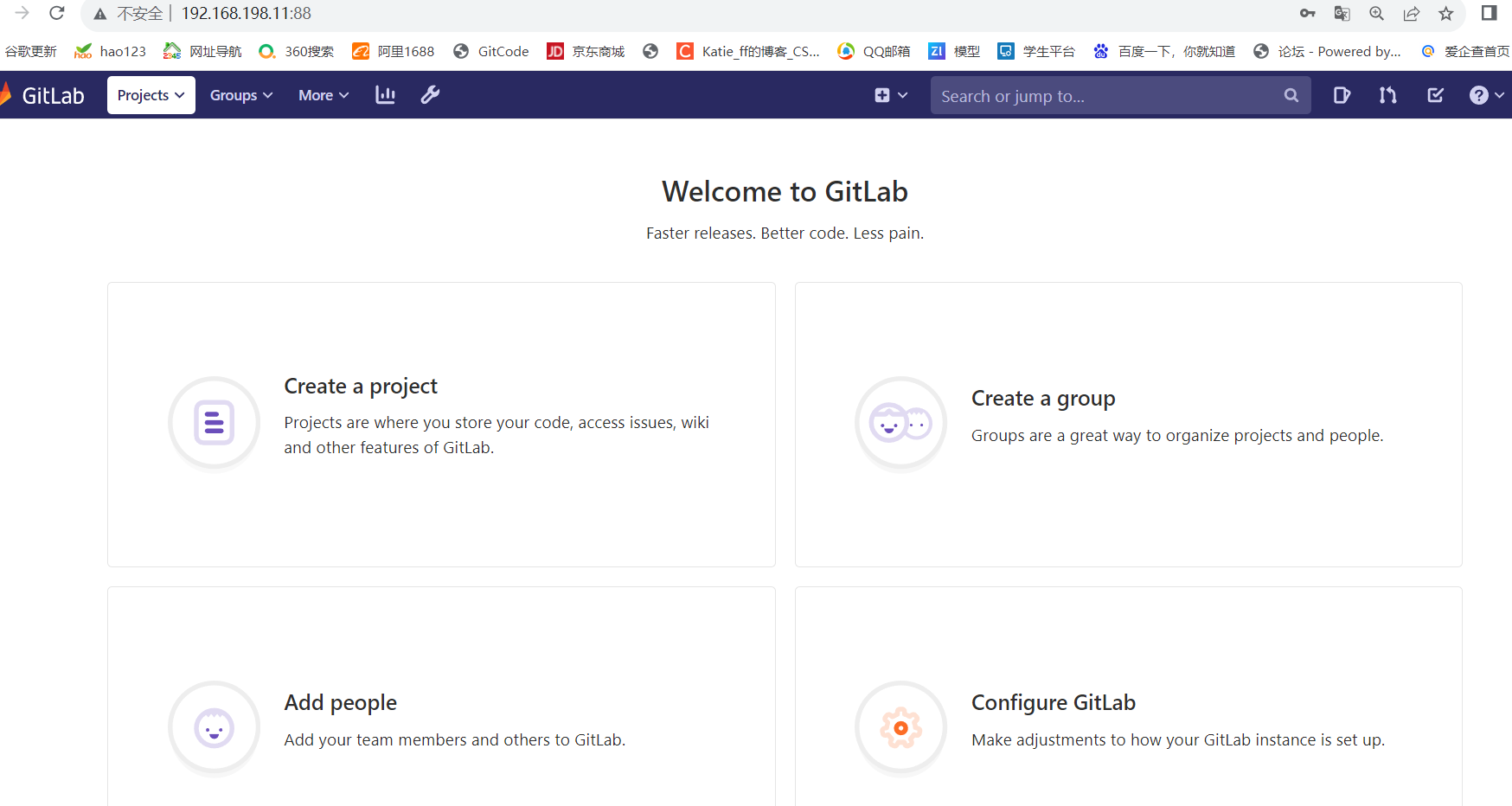
Task: Click 'Groups are a great way to organize' description
Action: [1177, 435]
